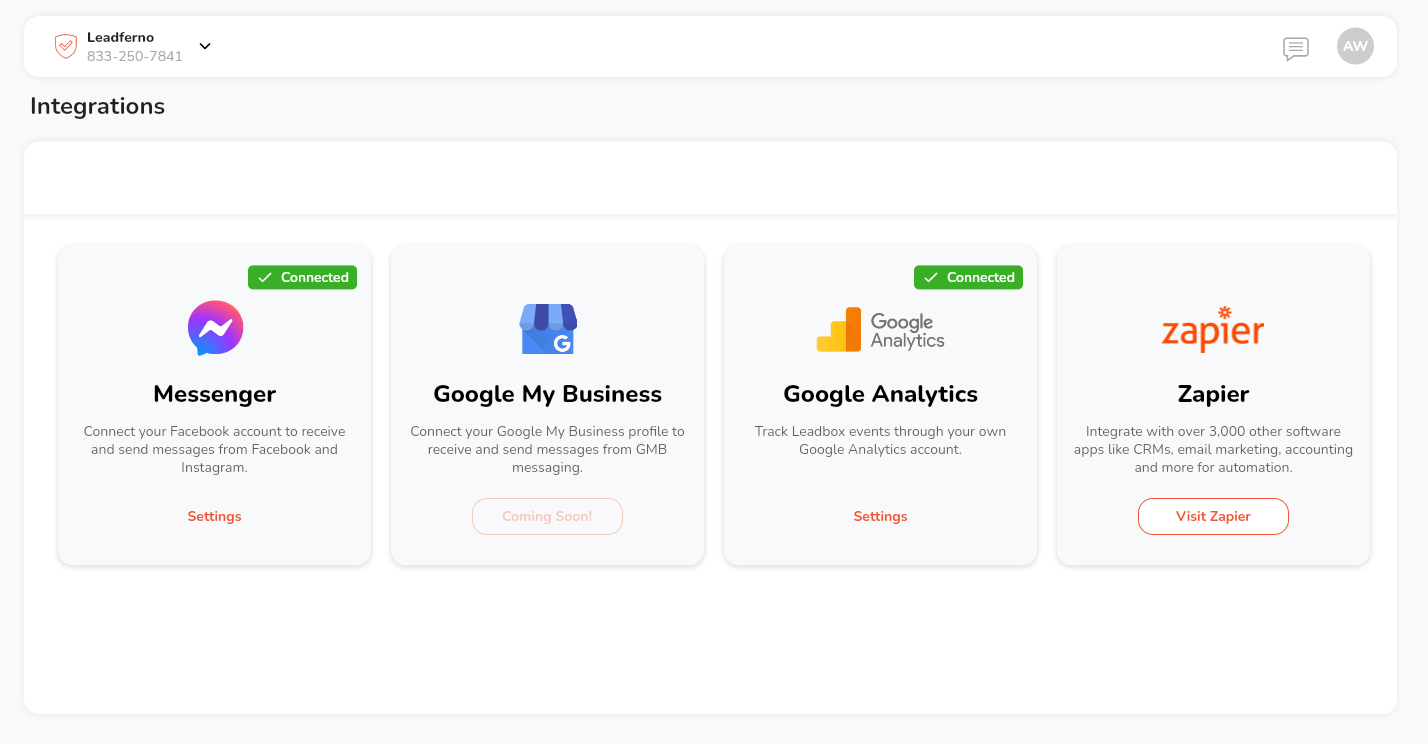1428x744 pixels.
Task: Open the chat messages icon
Action: [1296, 48]
